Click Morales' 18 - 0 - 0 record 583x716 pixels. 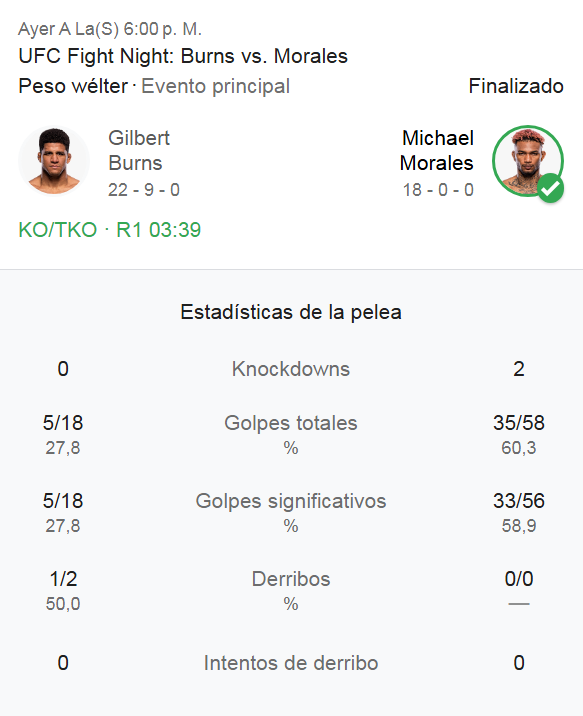[x=438, y=190]
